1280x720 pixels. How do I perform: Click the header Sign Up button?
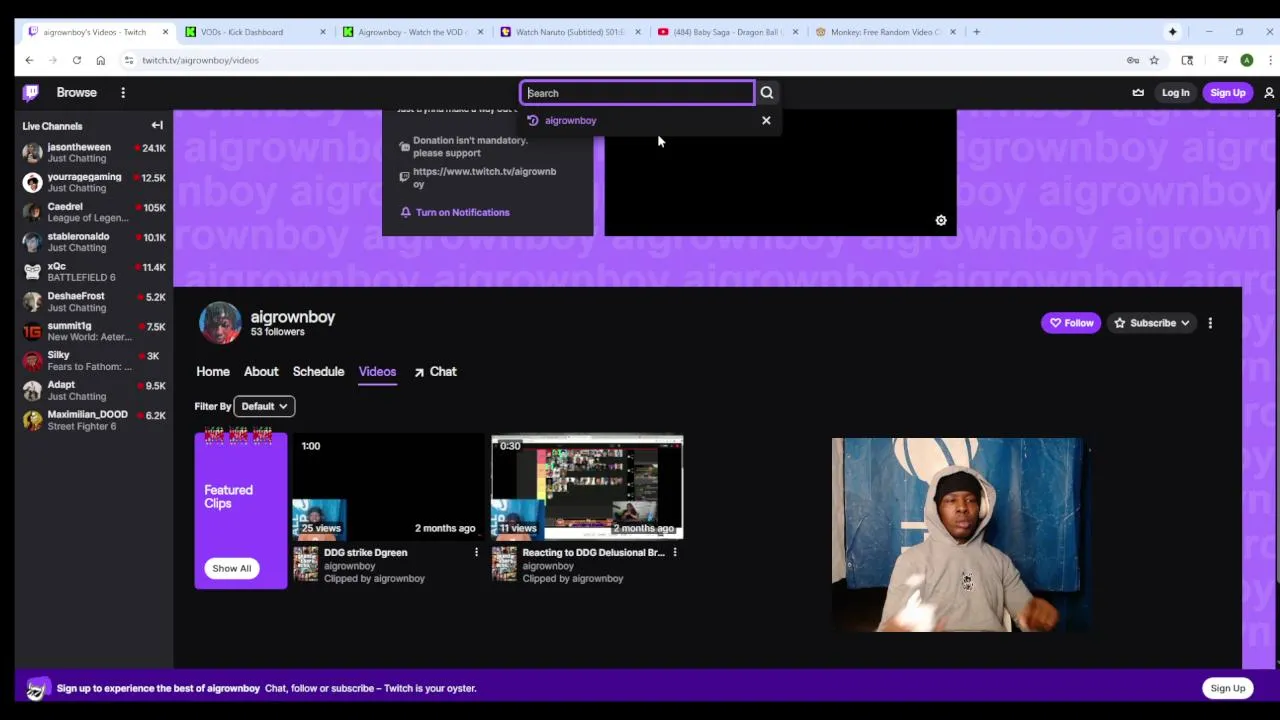coord(1227,93)
